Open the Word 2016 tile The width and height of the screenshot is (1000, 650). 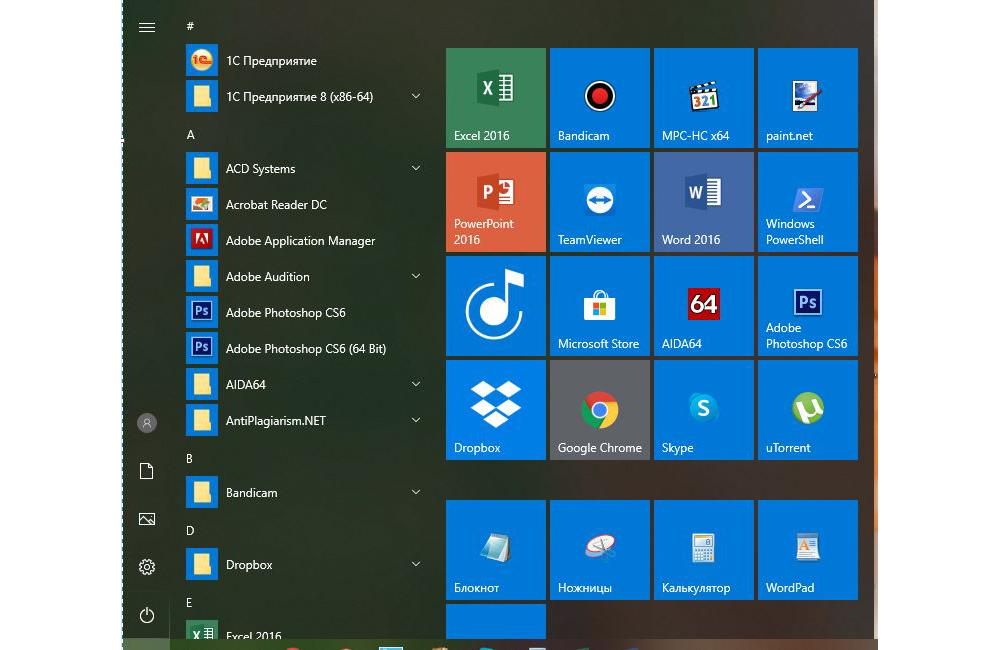[703, 202]
